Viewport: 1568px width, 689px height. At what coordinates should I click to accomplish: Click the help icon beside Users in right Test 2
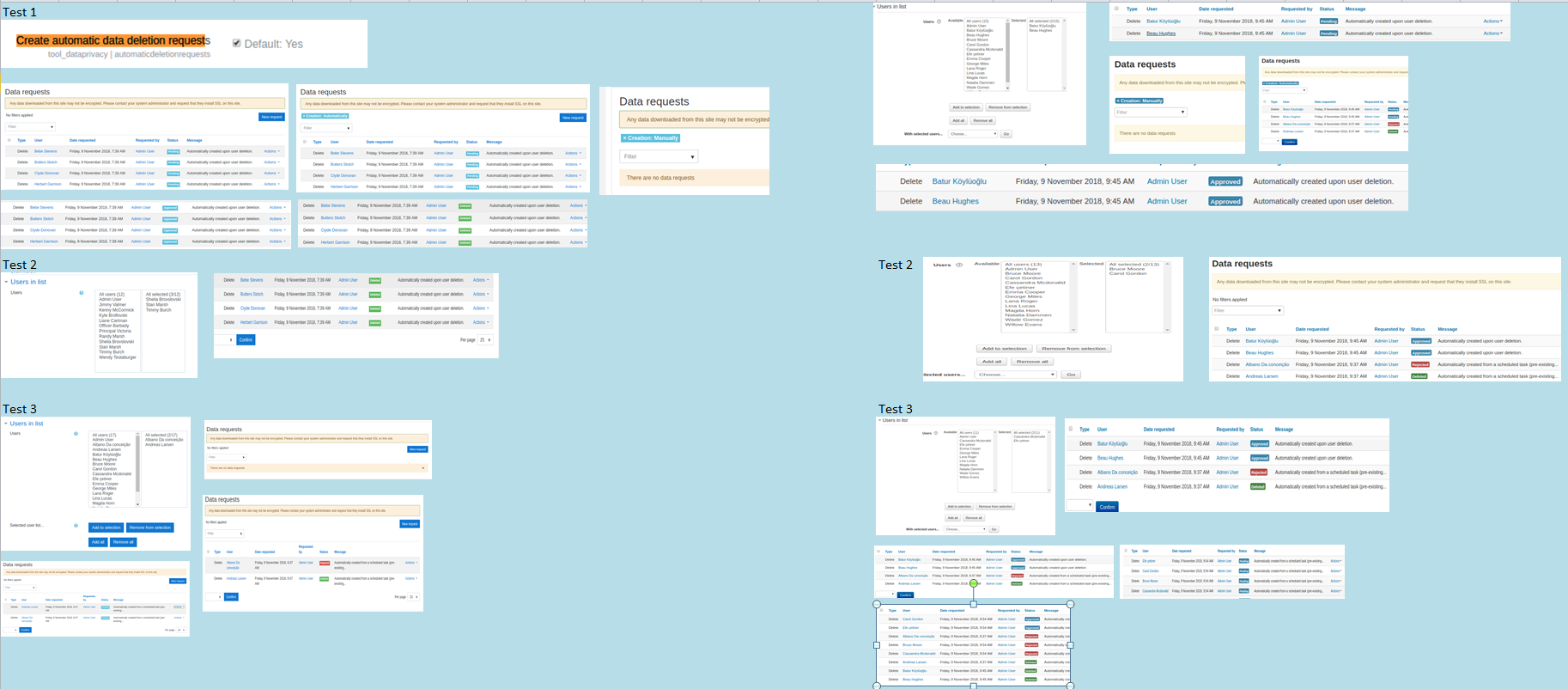point(959,265)
